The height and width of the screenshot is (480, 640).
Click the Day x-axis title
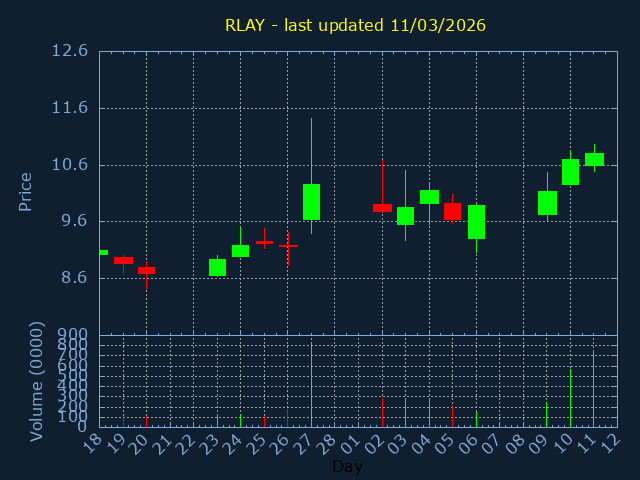pyautogui.click(x=347, y=466)
